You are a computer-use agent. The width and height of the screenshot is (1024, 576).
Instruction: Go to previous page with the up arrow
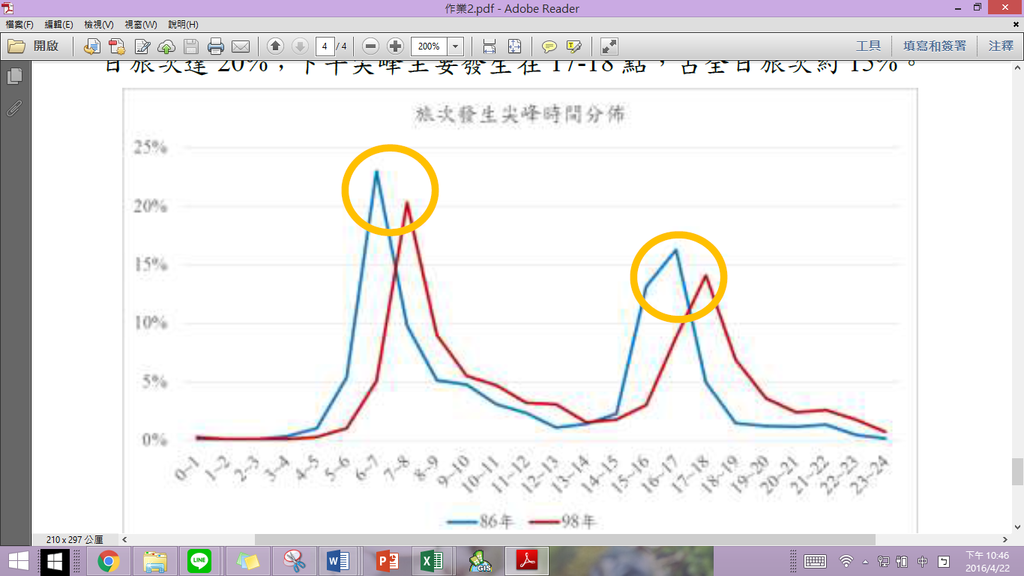[x=273, y=45]
